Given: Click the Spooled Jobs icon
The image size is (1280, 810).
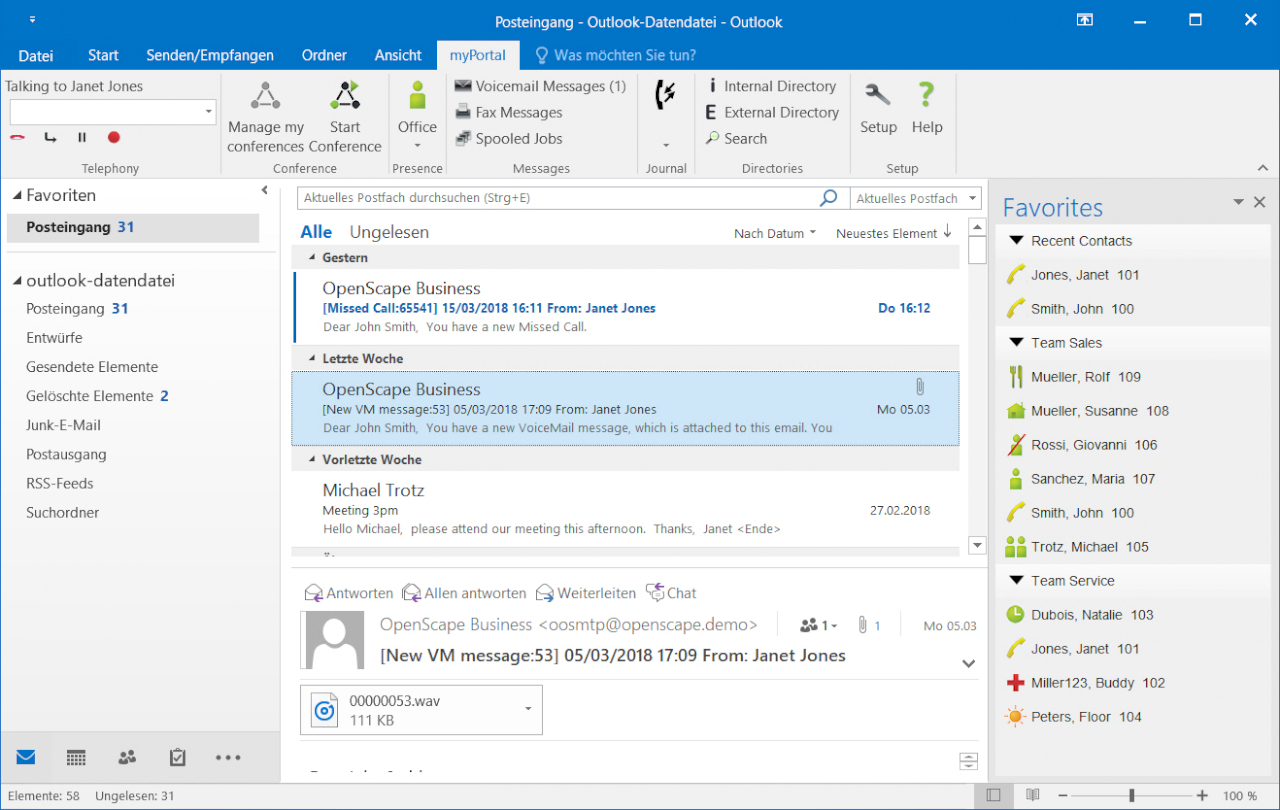Looking at the screenshot, I should pos(463,138).
